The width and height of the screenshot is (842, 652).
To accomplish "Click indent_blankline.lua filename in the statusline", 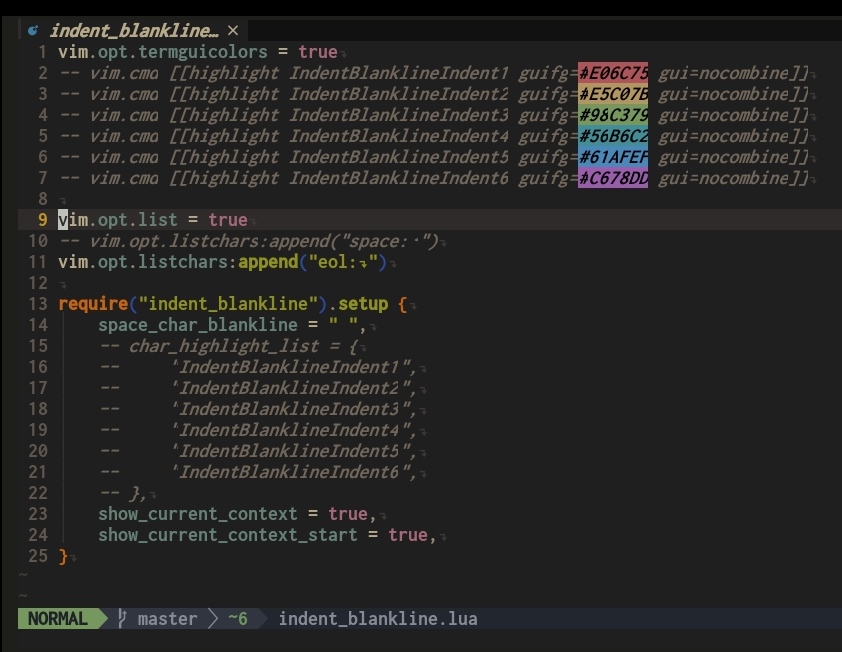I will pos(378,619).
